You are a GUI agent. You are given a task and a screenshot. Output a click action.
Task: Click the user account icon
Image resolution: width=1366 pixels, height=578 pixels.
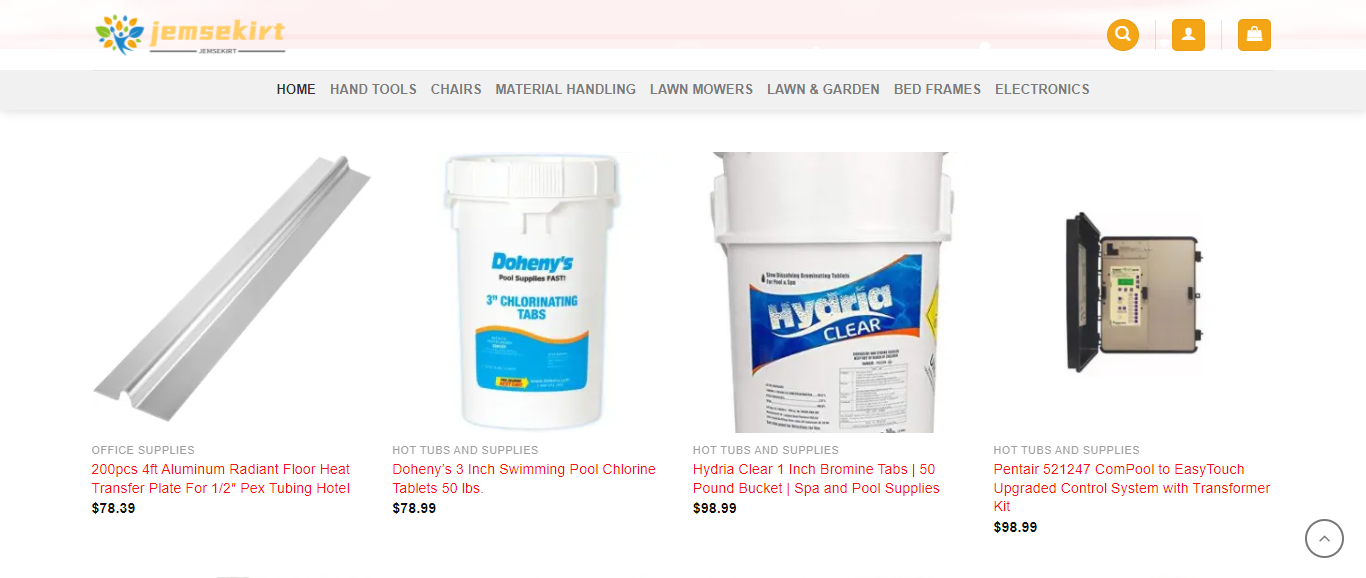coord(1188,35)
